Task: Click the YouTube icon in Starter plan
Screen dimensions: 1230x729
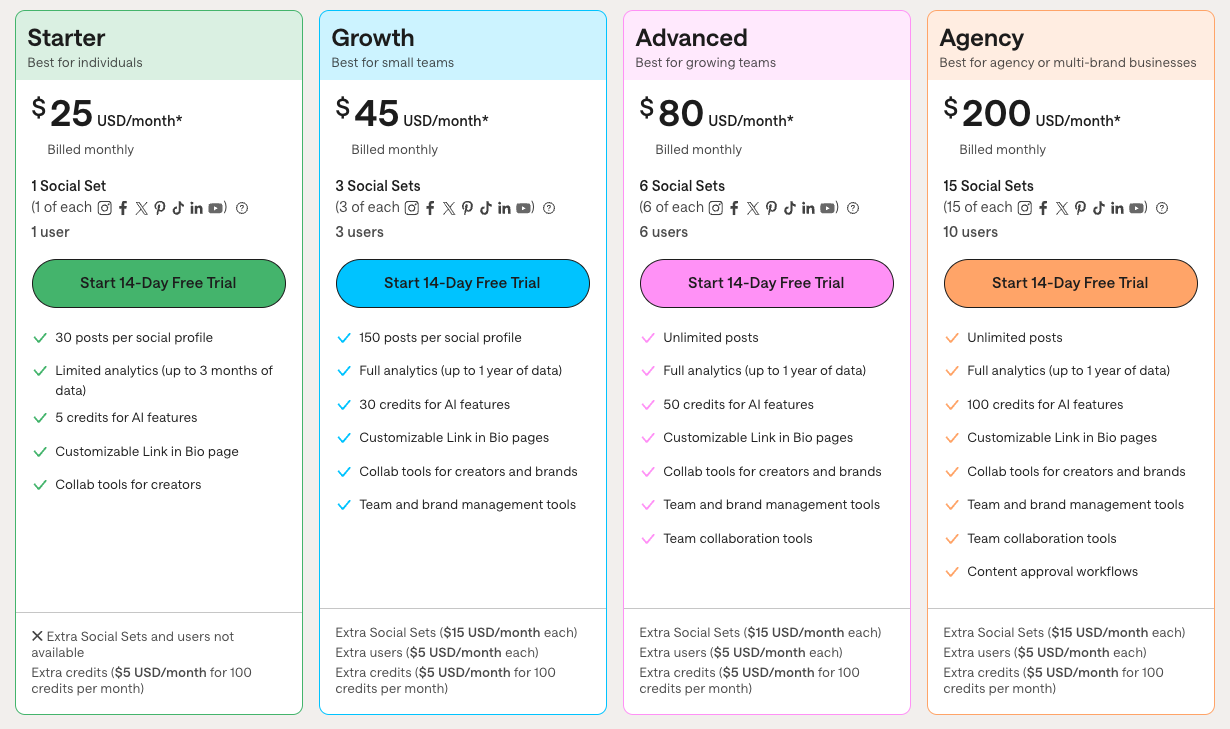Action: click(x=215, y=208)
